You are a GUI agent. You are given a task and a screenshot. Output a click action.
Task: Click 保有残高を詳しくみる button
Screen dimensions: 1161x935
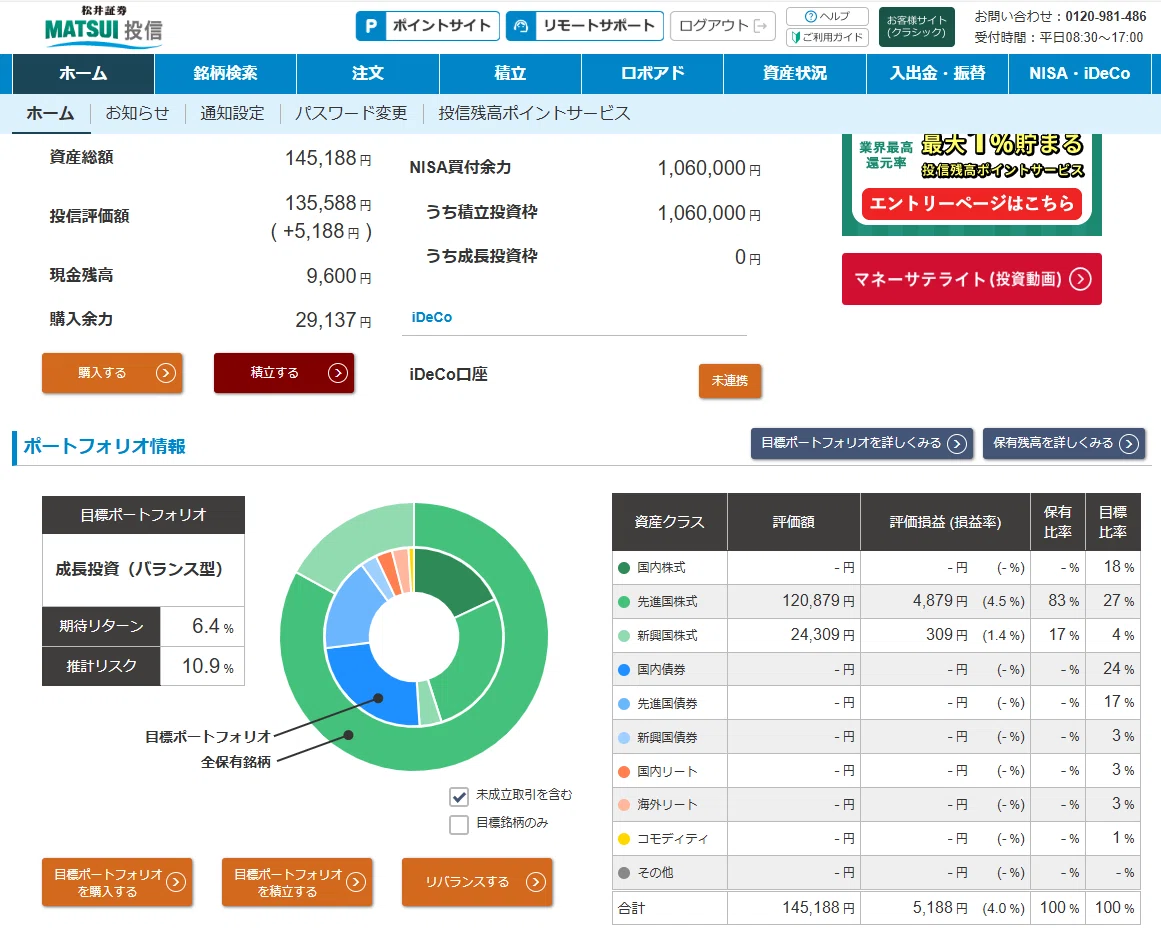1064,443
